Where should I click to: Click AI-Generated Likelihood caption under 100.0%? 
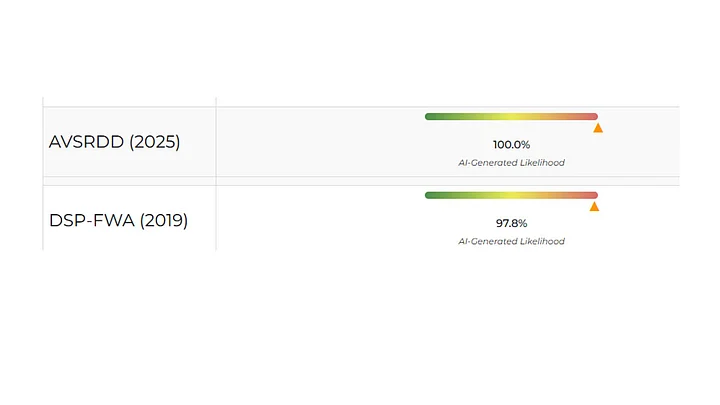511,162
